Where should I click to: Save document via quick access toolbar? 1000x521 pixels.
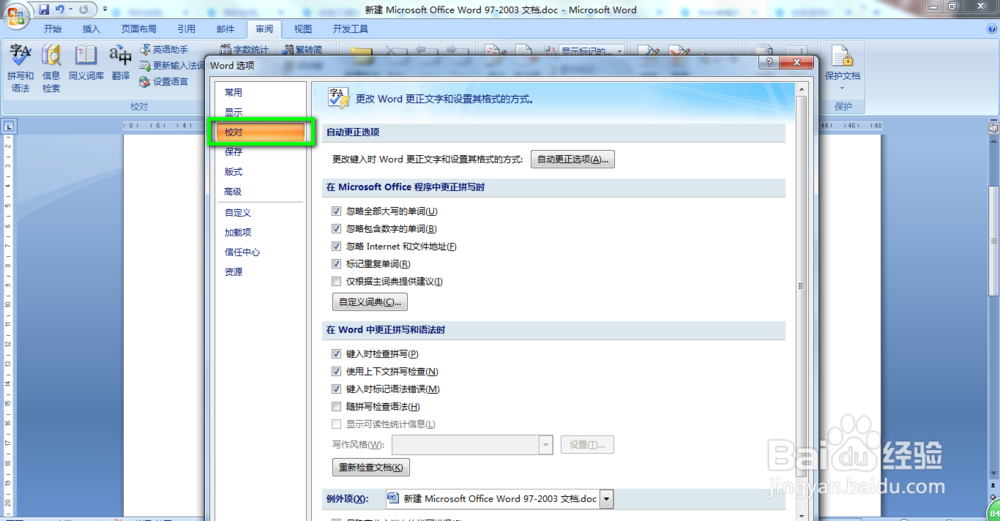43,10
